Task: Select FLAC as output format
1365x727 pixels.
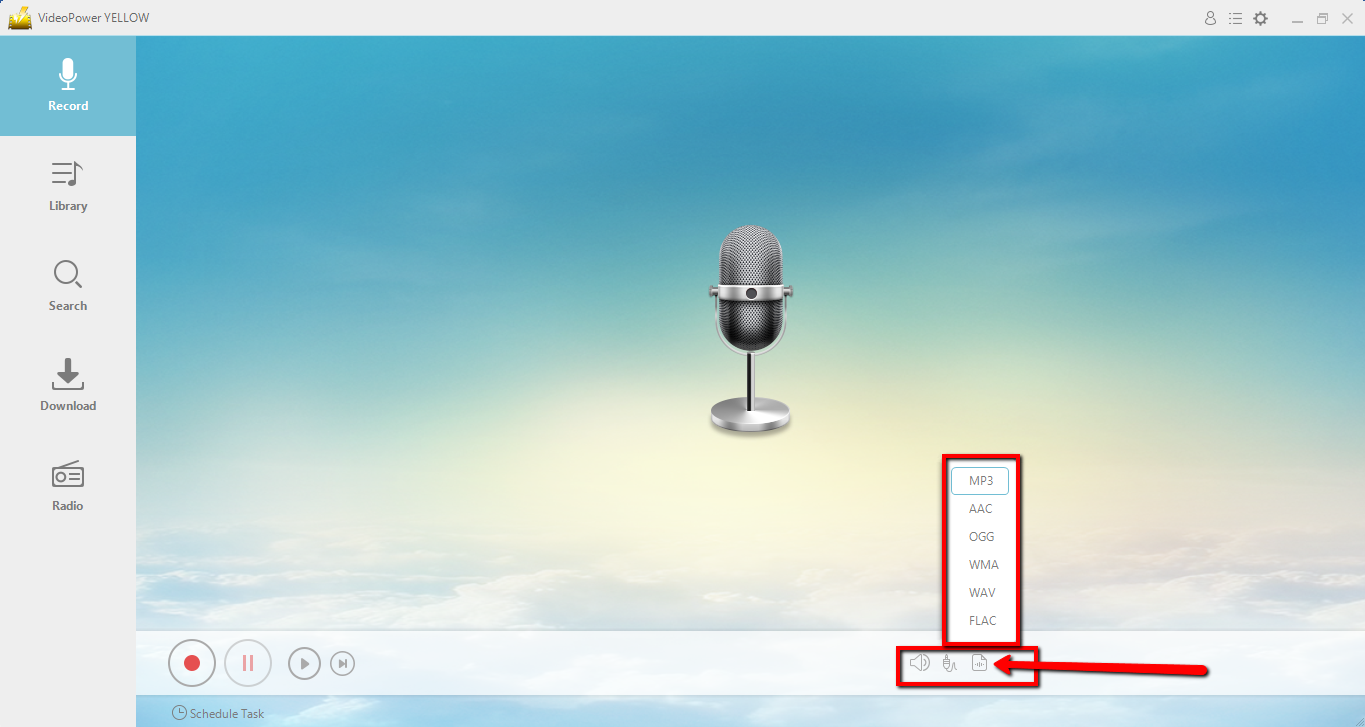Action: pyautogui.click(x=981, y=620)
